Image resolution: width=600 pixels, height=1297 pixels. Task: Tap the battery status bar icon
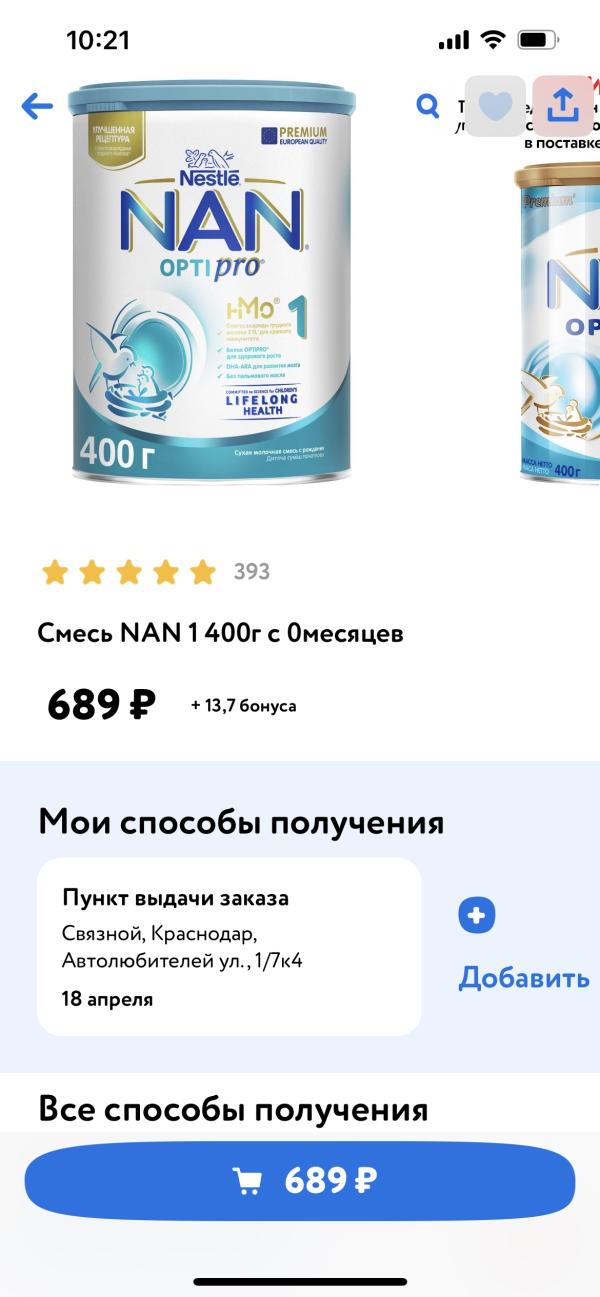point(539,40)
